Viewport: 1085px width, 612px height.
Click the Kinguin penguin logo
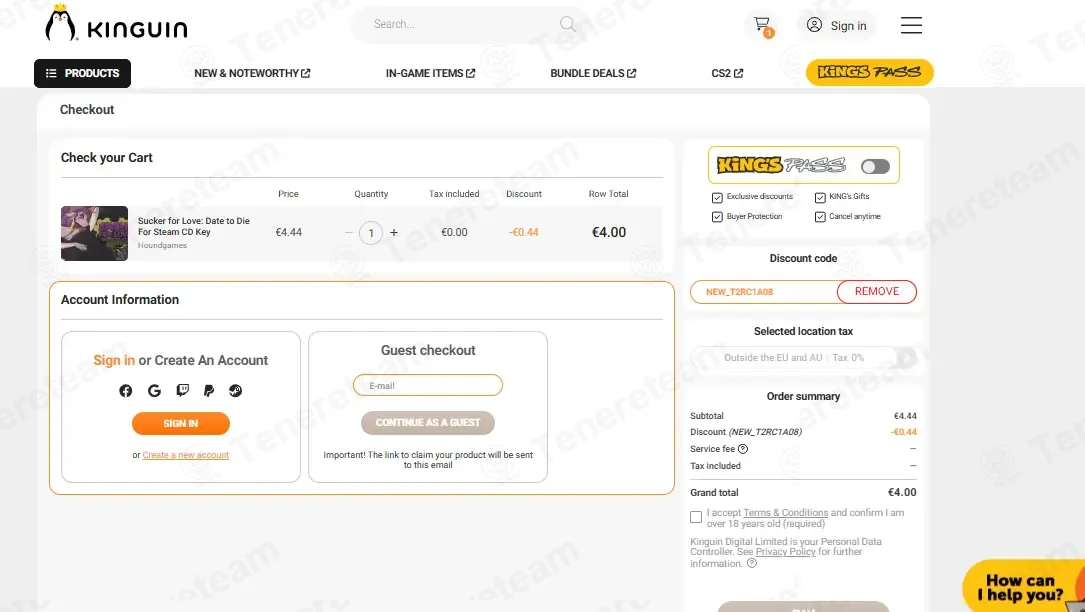point(116,24)
